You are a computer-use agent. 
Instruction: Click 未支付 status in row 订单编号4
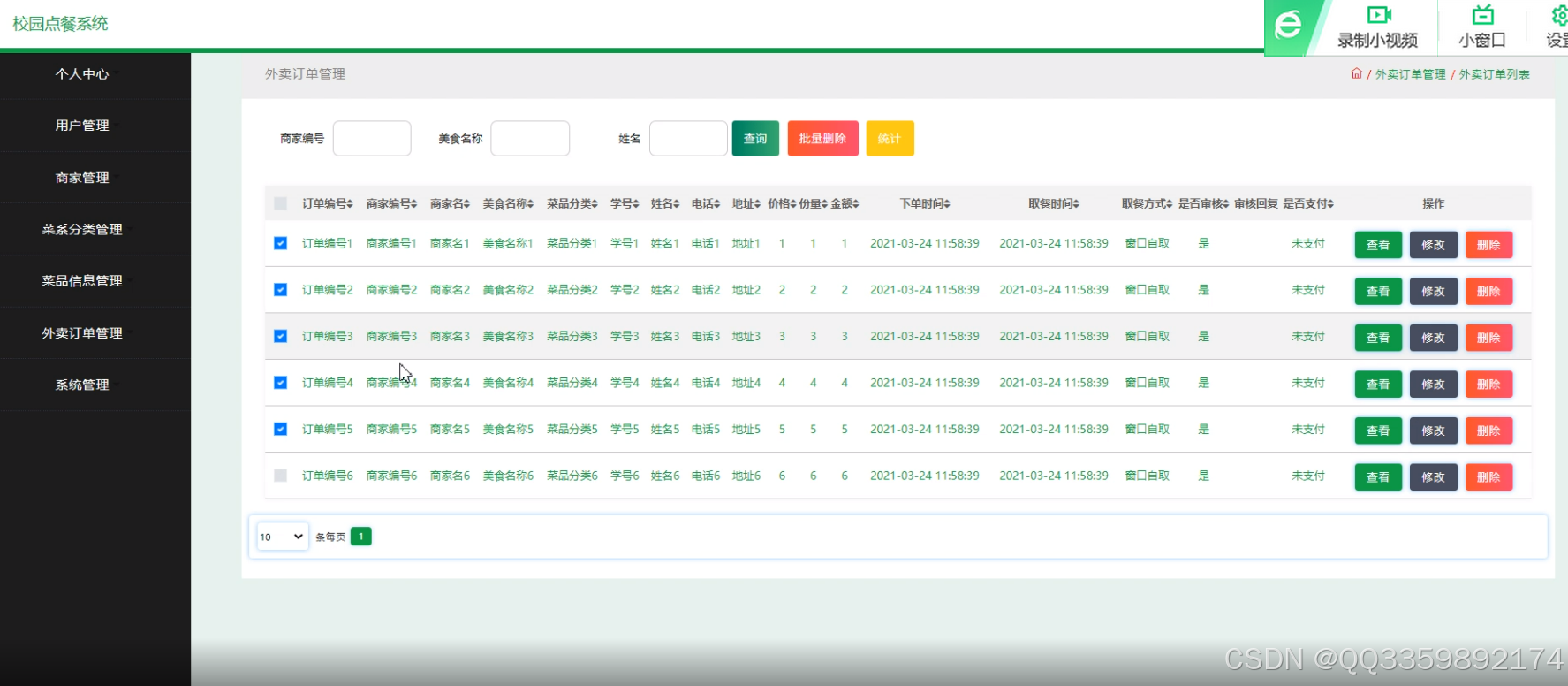1308,383
